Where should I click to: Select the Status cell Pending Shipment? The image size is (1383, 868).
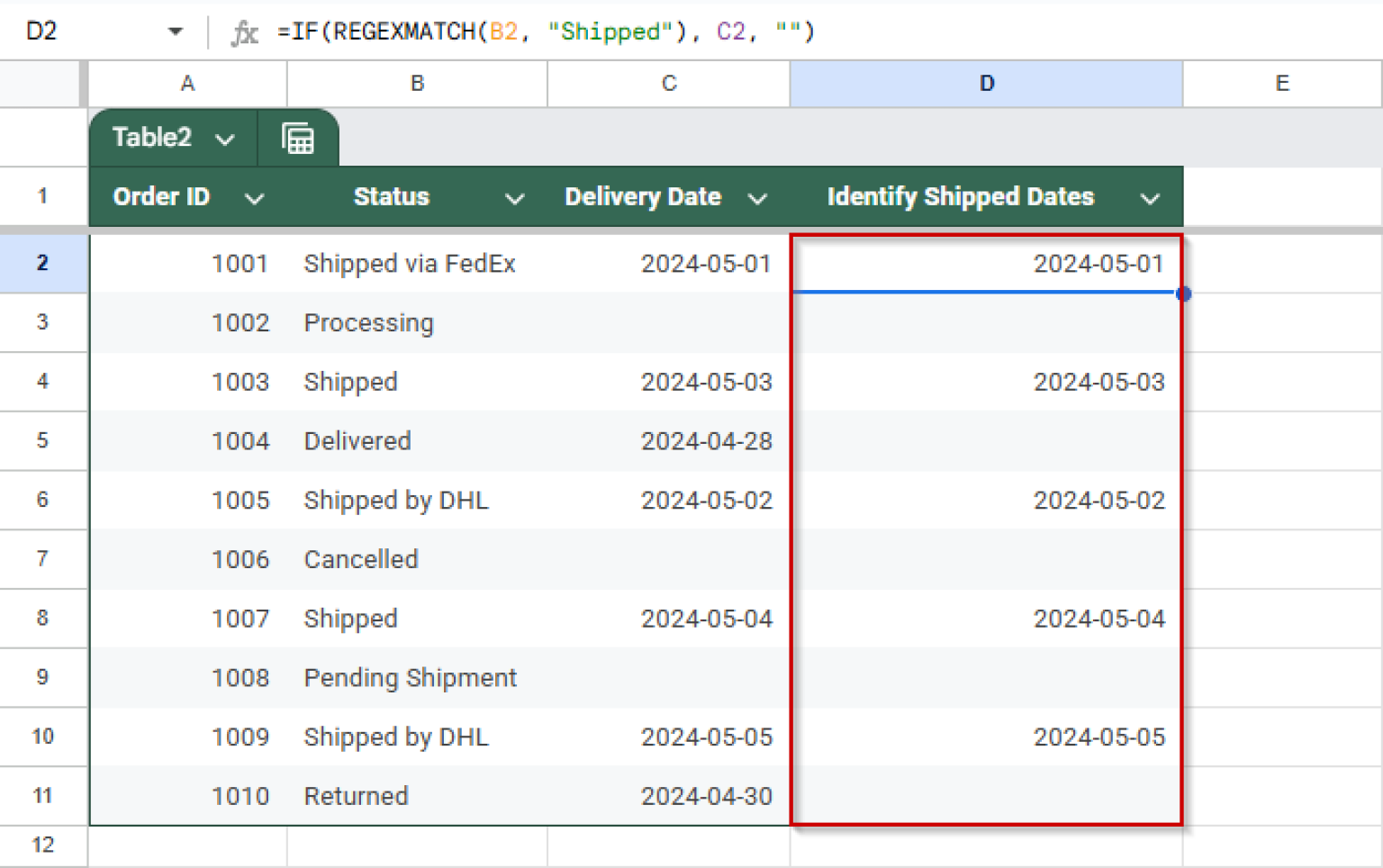pos(410,677)
